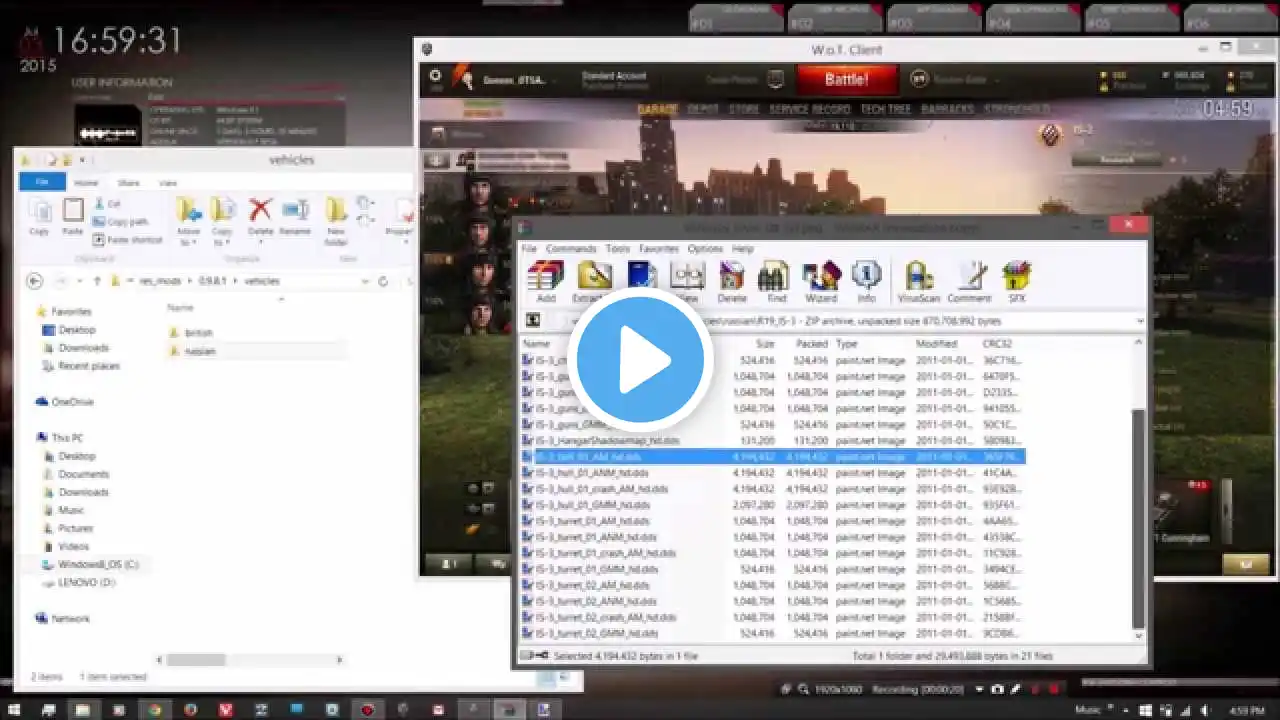
Task: Click Copy path in Explorer ribbon
Action: pyautogui.click(x=120, y=222)
